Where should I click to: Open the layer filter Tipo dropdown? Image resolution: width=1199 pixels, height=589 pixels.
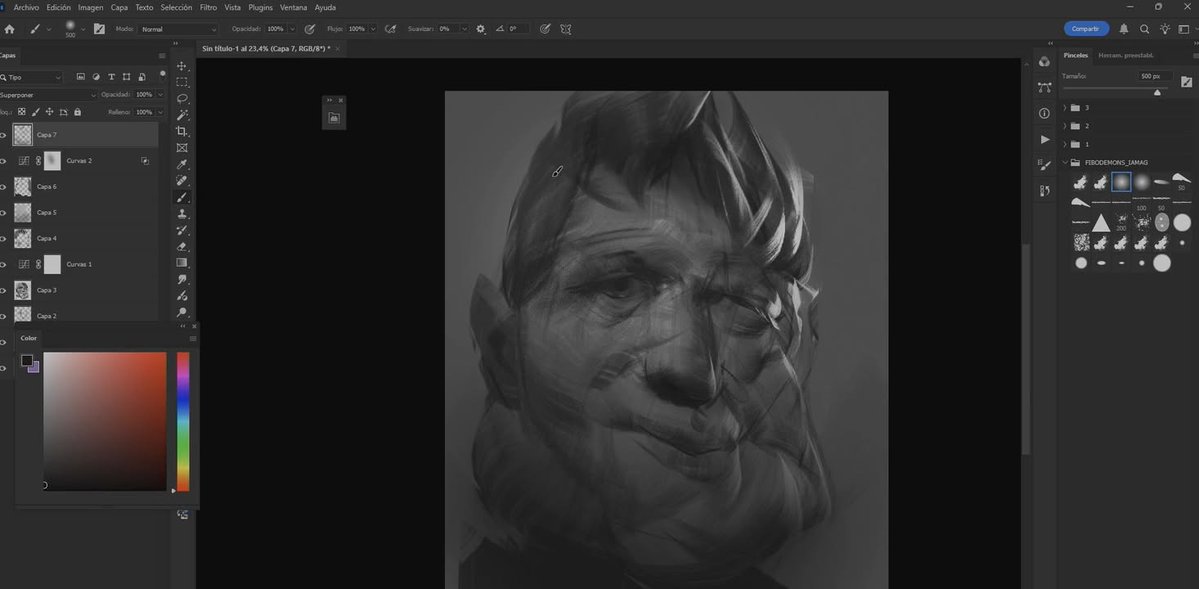(31, 77)
